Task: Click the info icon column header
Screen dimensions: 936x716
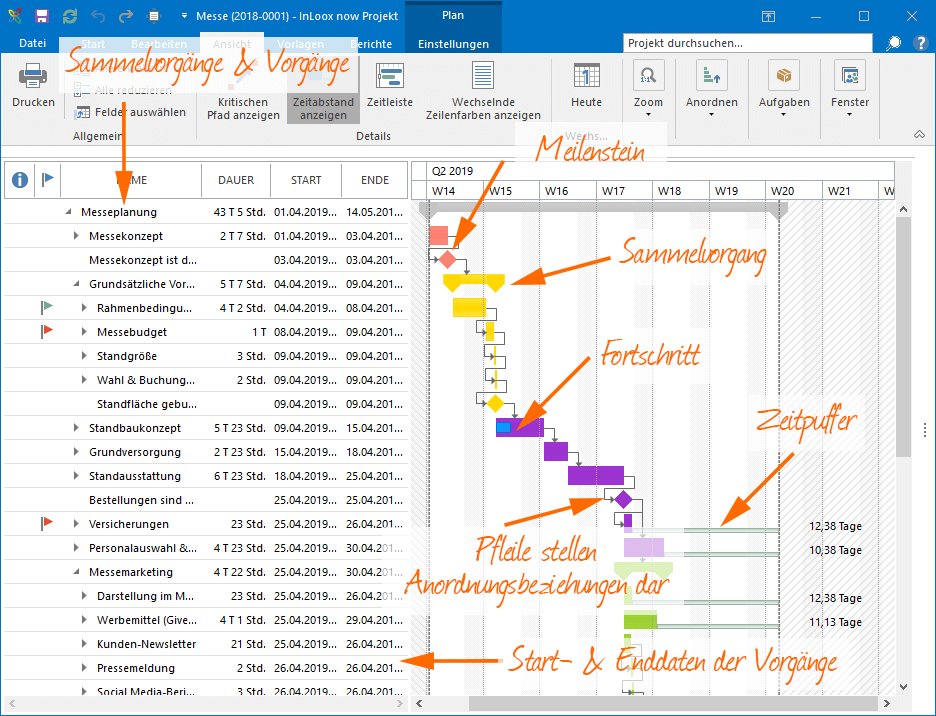Action: click(x=20, y=179)
